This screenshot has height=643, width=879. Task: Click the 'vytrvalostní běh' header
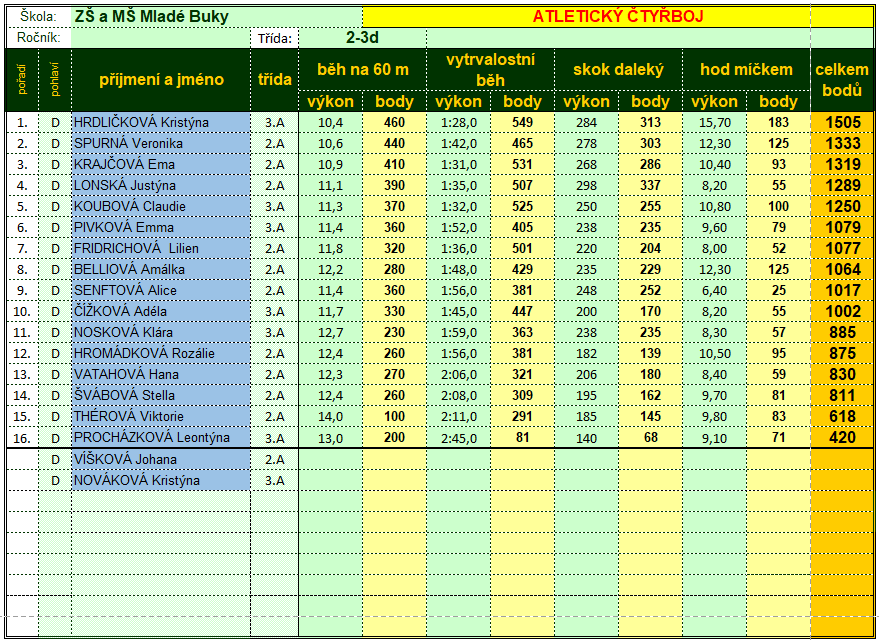click(491, 70)
